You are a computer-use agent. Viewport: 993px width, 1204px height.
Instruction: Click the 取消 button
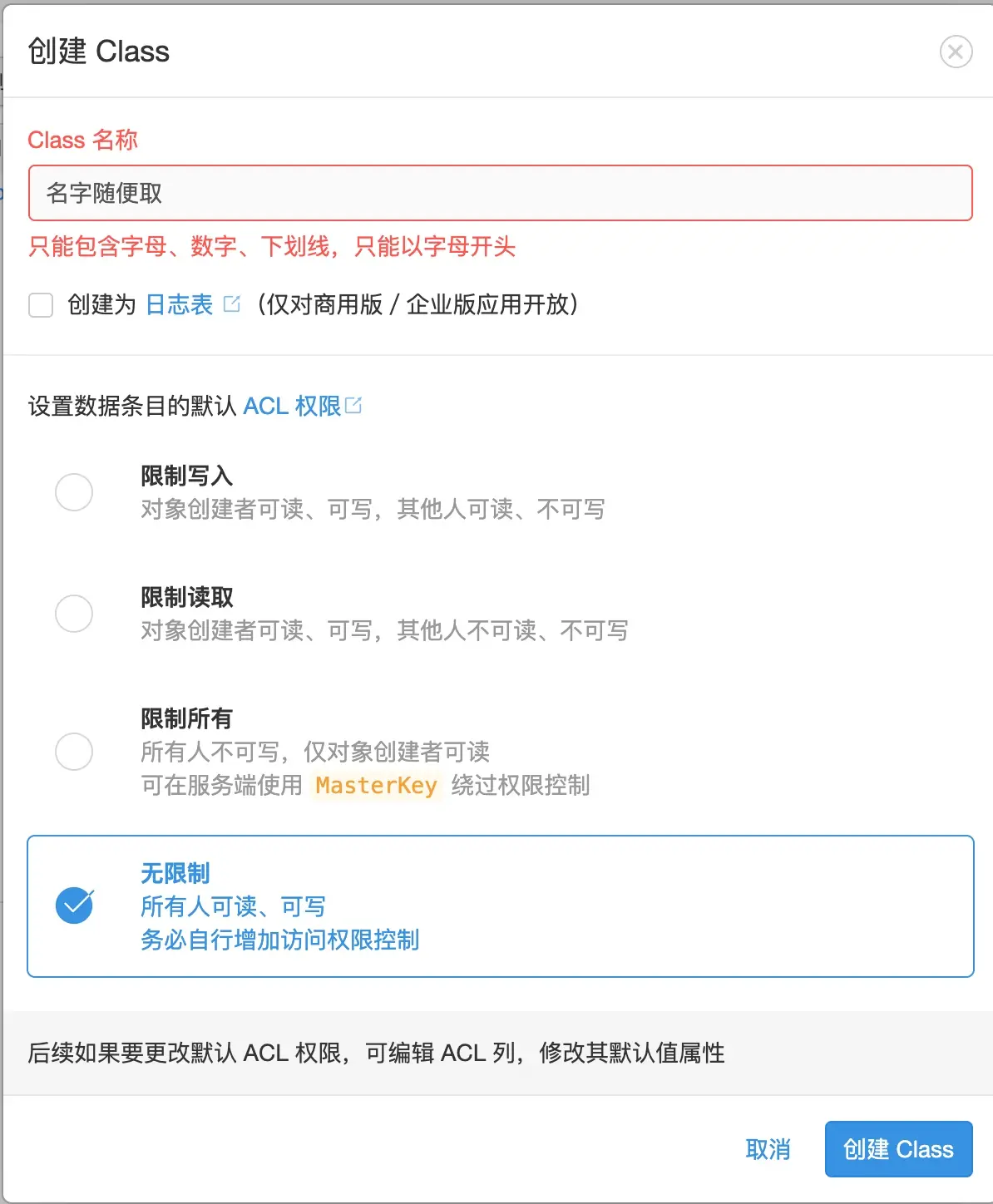[x=767, y=1149]
